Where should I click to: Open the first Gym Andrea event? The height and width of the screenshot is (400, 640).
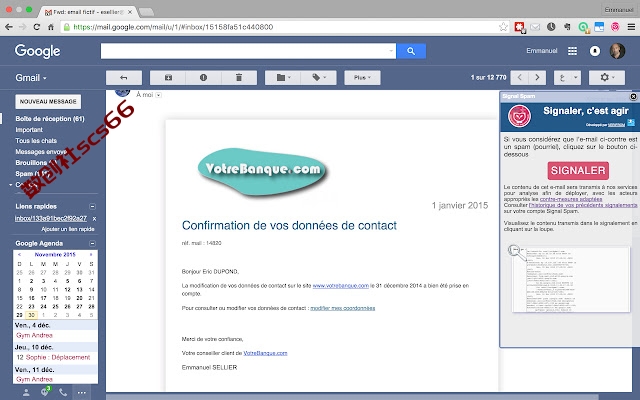pos(34,336)
